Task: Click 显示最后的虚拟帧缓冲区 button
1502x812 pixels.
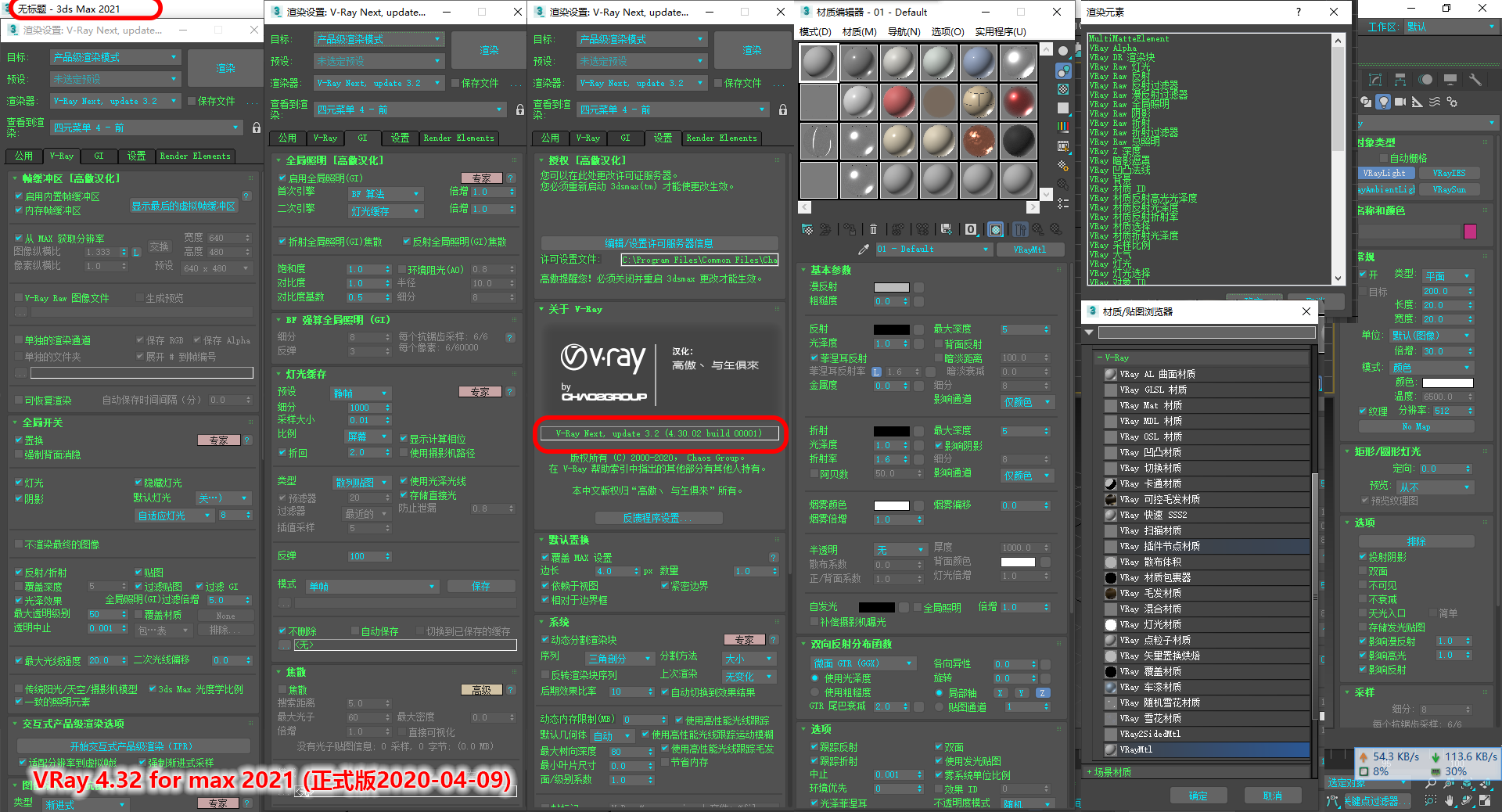Action: click(x=183, y=207)
